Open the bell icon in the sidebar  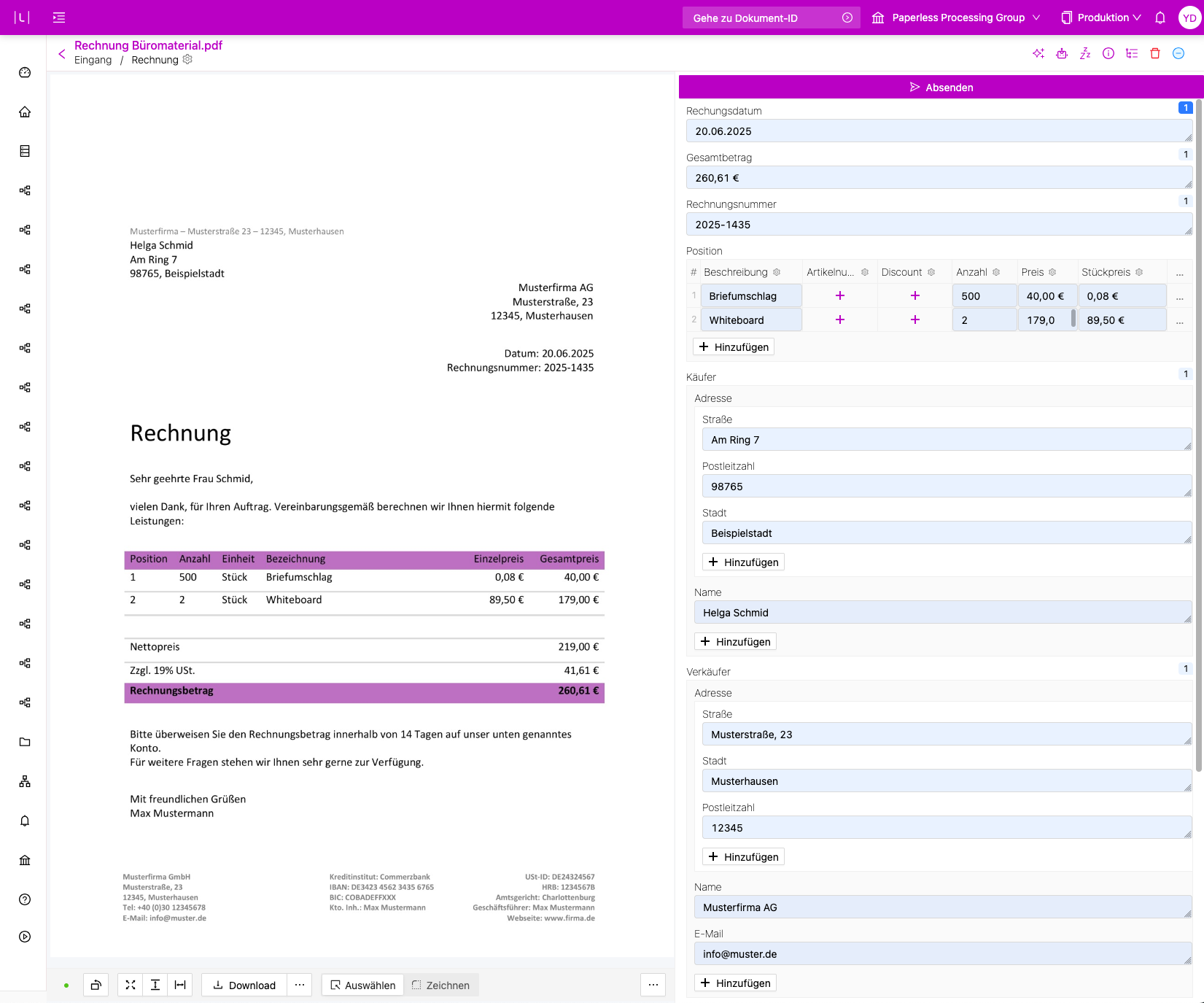[x=25, y=821]
